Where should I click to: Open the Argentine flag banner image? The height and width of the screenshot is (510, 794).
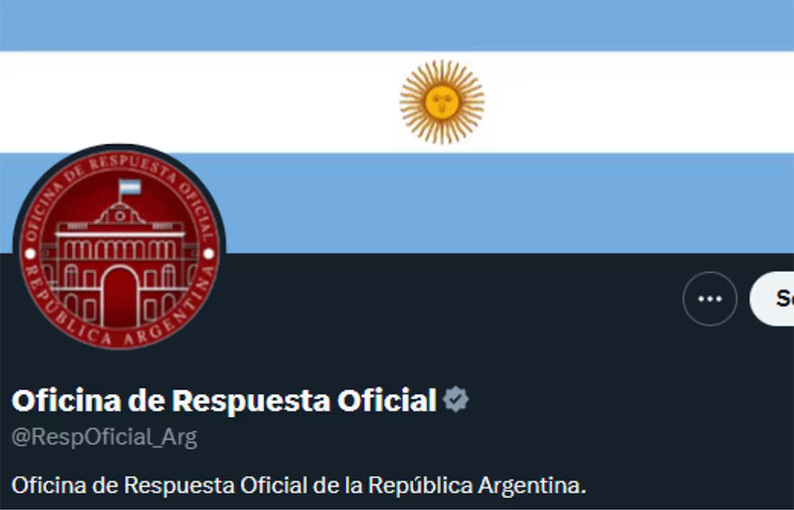click(397, 127)
